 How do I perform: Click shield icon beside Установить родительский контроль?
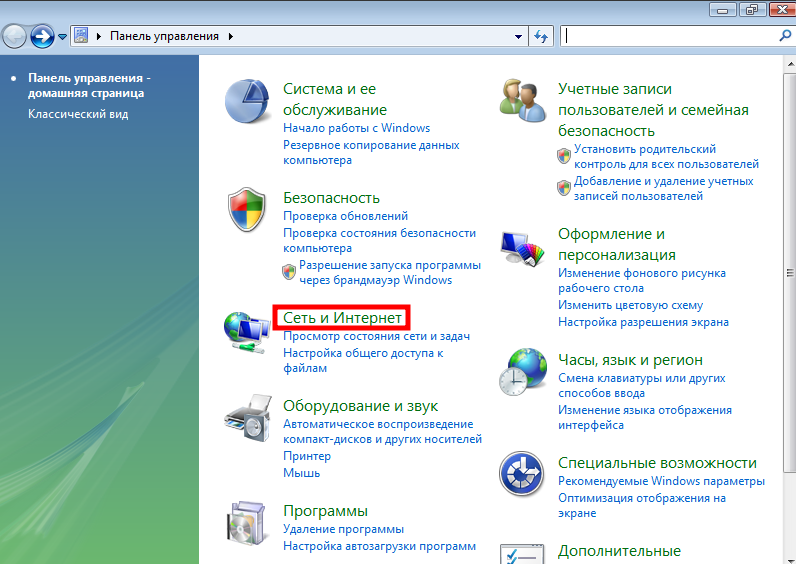point(564,156)
